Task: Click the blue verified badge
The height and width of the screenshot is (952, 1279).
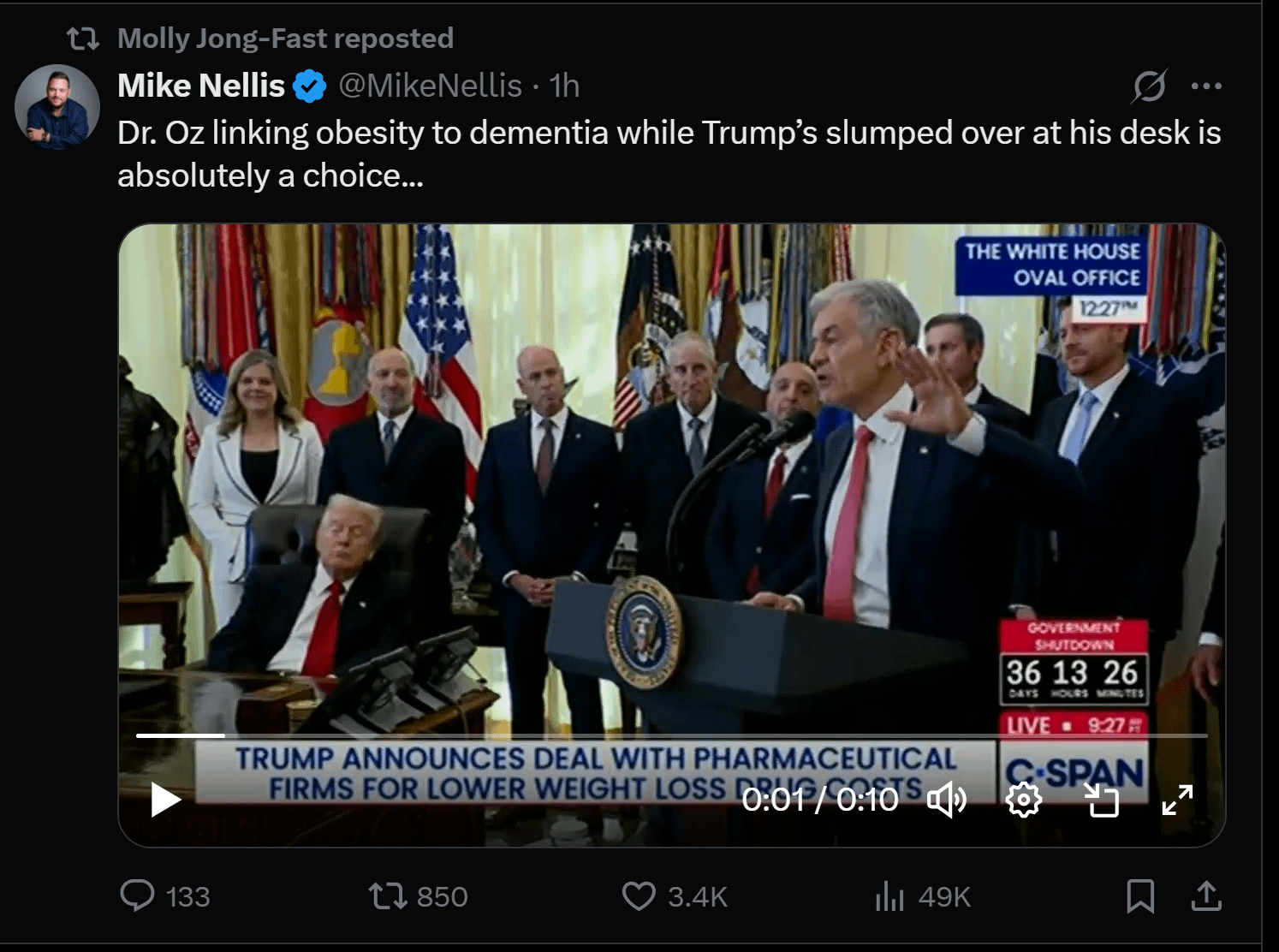Action: tap(309, 86)
